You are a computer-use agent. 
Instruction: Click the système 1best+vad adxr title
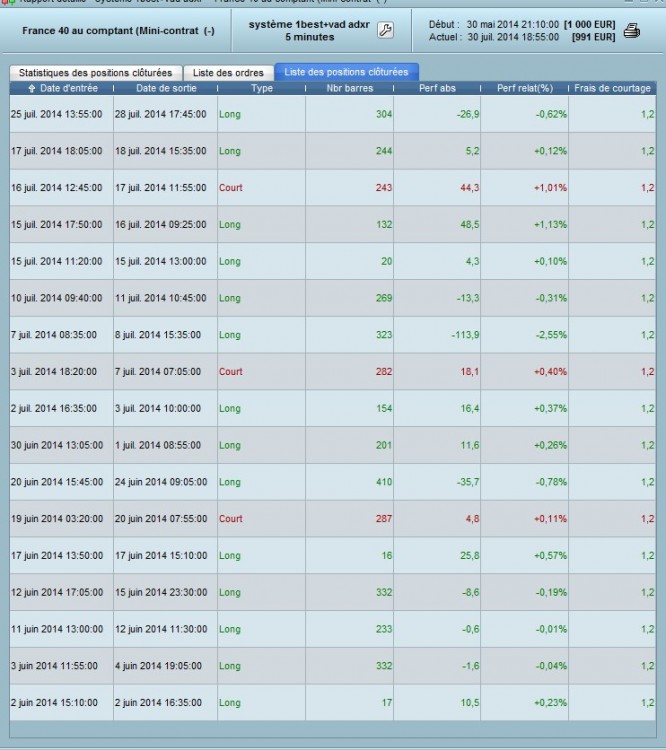coord(309,24)
